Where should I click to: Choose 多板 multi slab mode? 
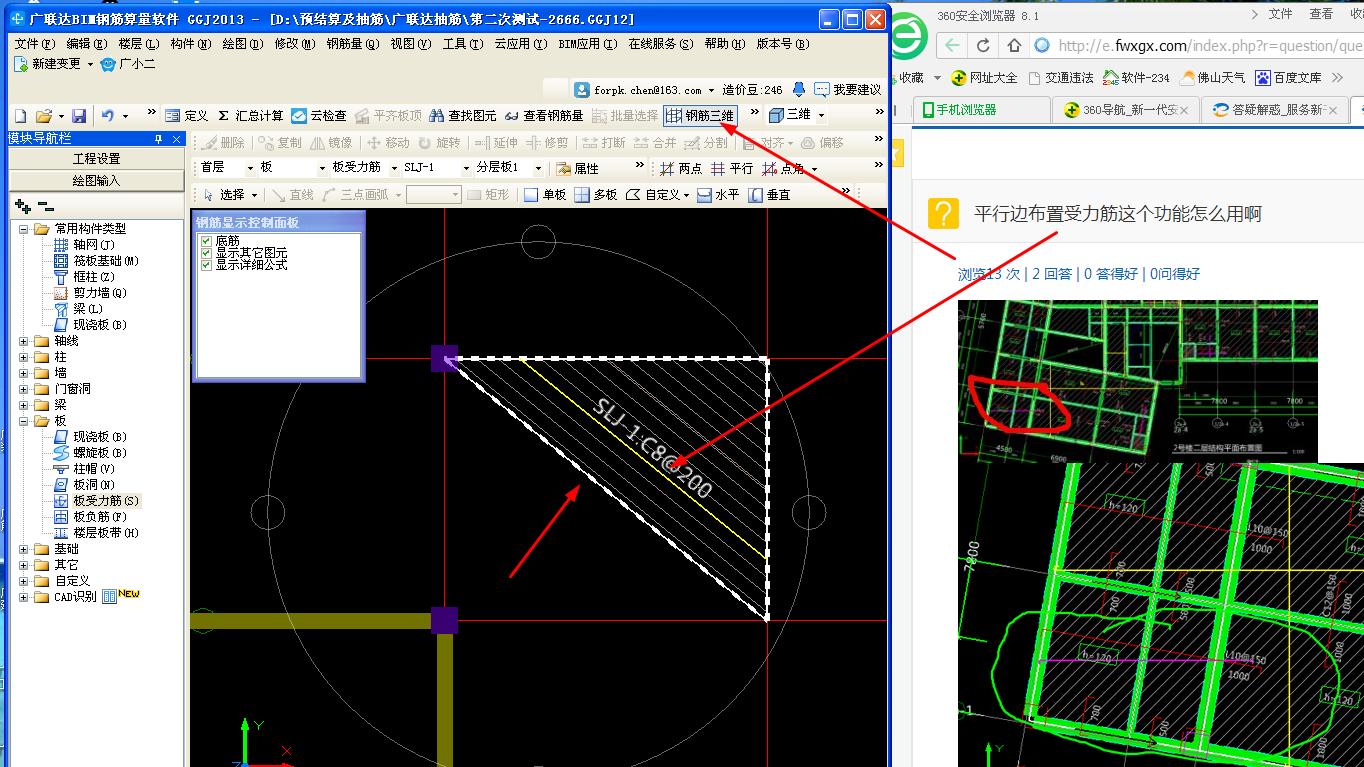tap(596, 195)
